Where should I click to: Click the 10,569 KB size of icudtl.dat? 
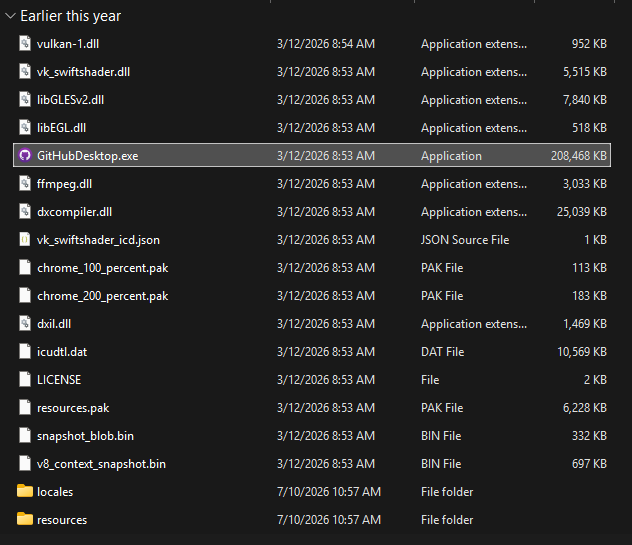[582, 352]
